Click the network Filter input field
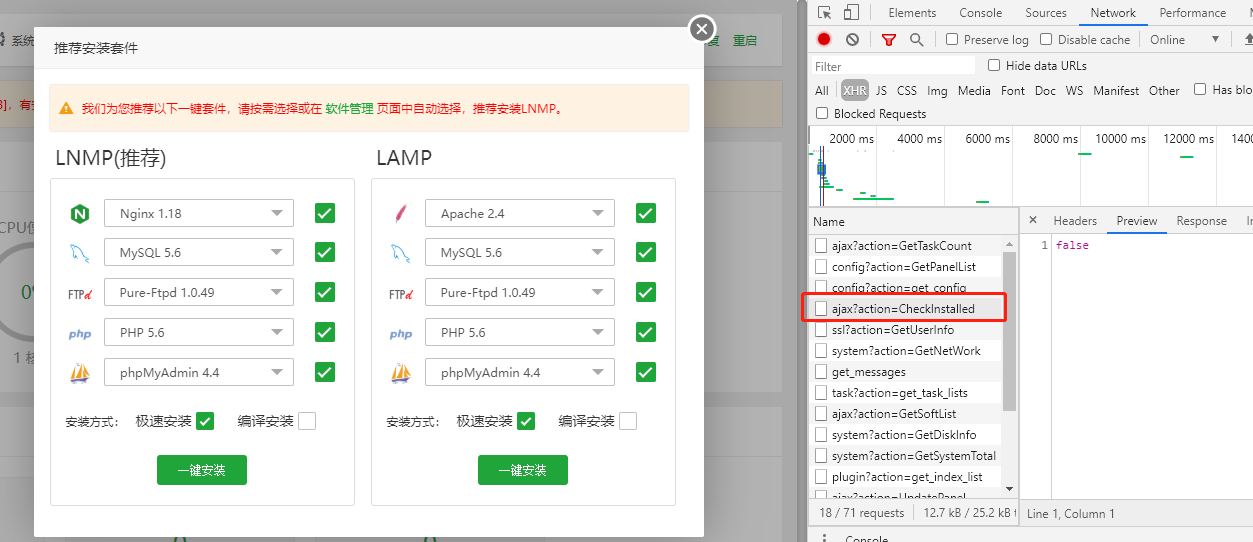1253x542 pixels. (892, 66)
